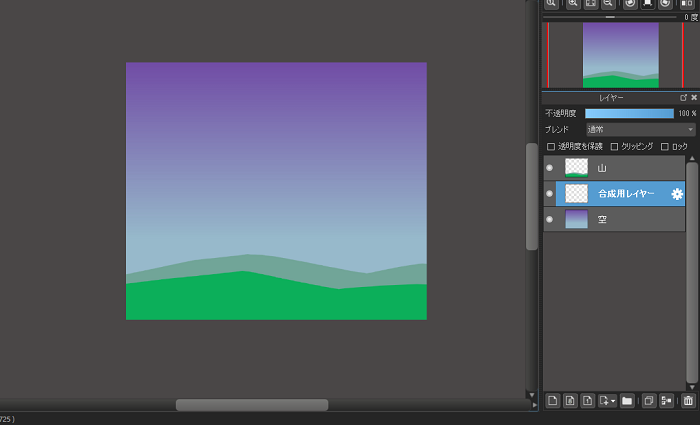Duplicate the selected layer

pyautogui.click(x=649, y=401)
